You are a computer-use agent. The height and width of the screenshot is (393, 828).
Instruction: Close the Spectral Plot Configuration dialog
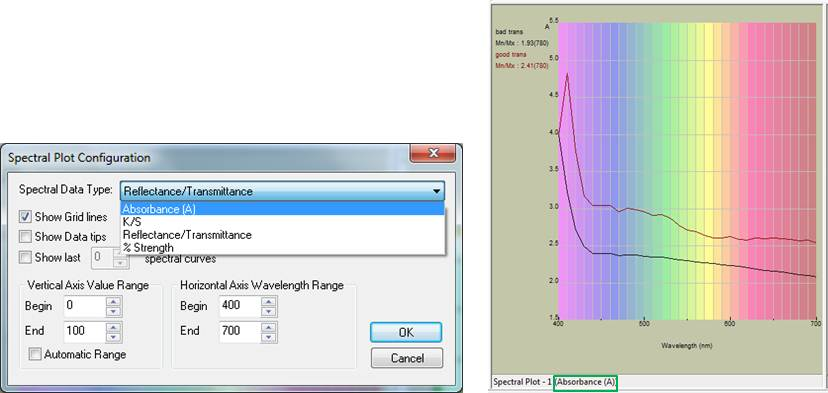pyautogui.click(x=433, y=154)
